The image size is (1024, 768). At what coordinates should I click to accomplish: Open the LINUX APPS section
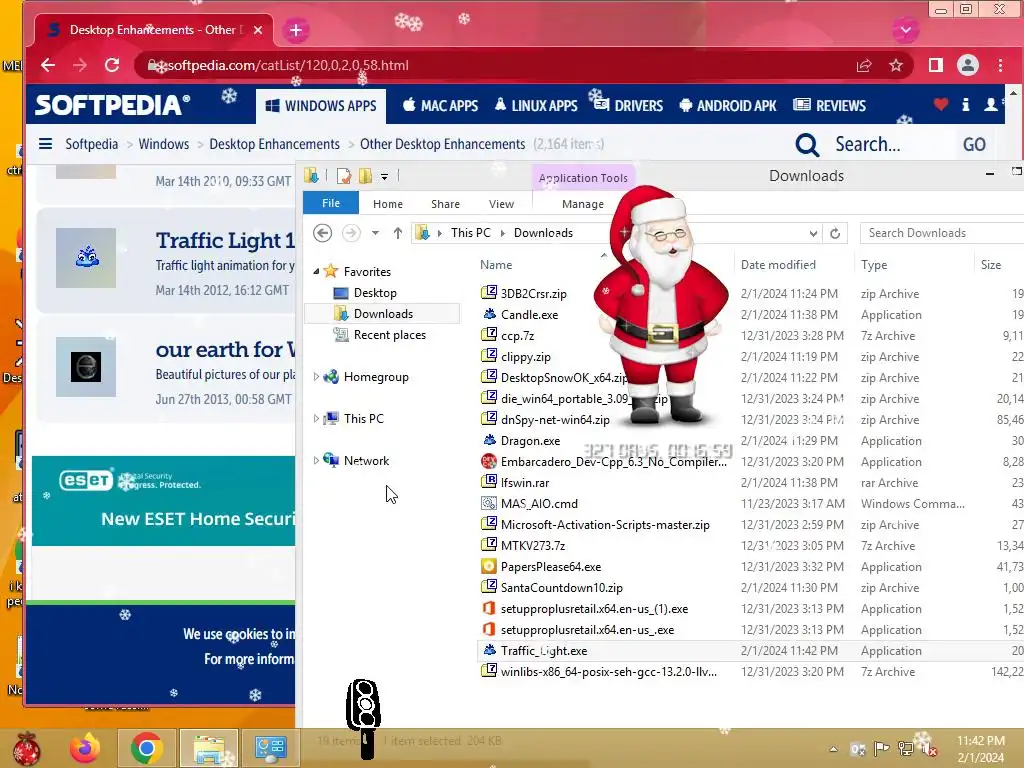[x=536, y=106]
